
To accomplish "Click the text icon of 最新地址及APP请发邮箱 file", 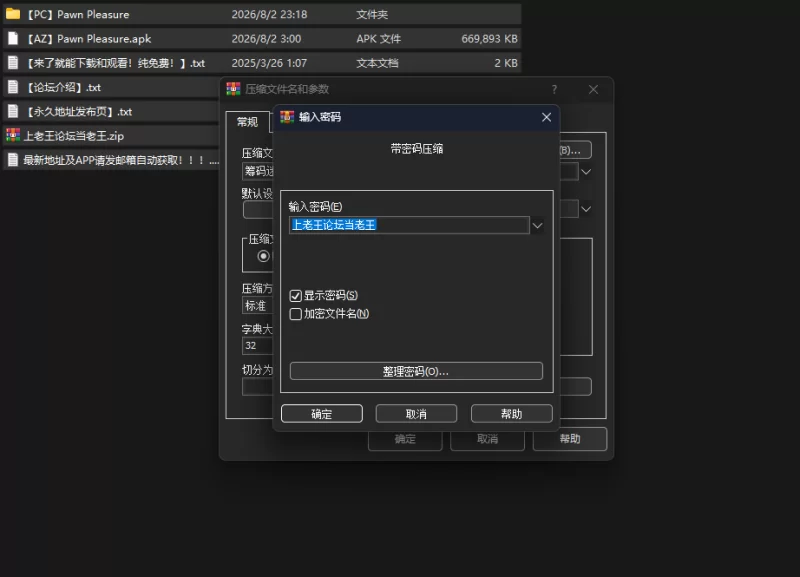I will click(x=13, y=160).
